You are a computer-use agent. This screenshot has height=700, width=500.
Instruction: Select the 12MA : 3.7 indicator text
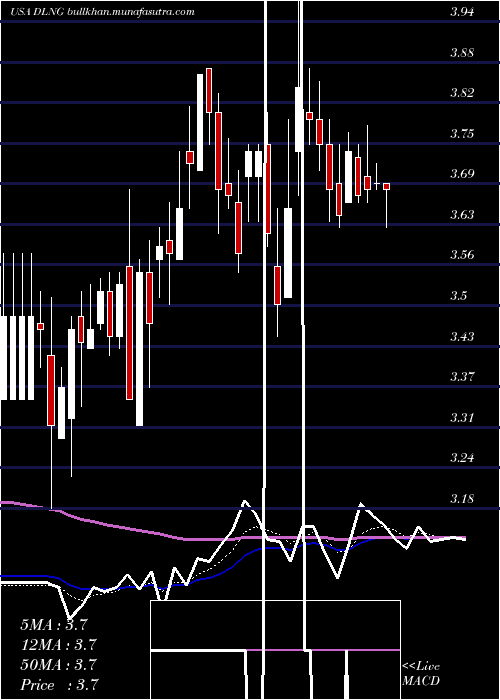[58, 645]
